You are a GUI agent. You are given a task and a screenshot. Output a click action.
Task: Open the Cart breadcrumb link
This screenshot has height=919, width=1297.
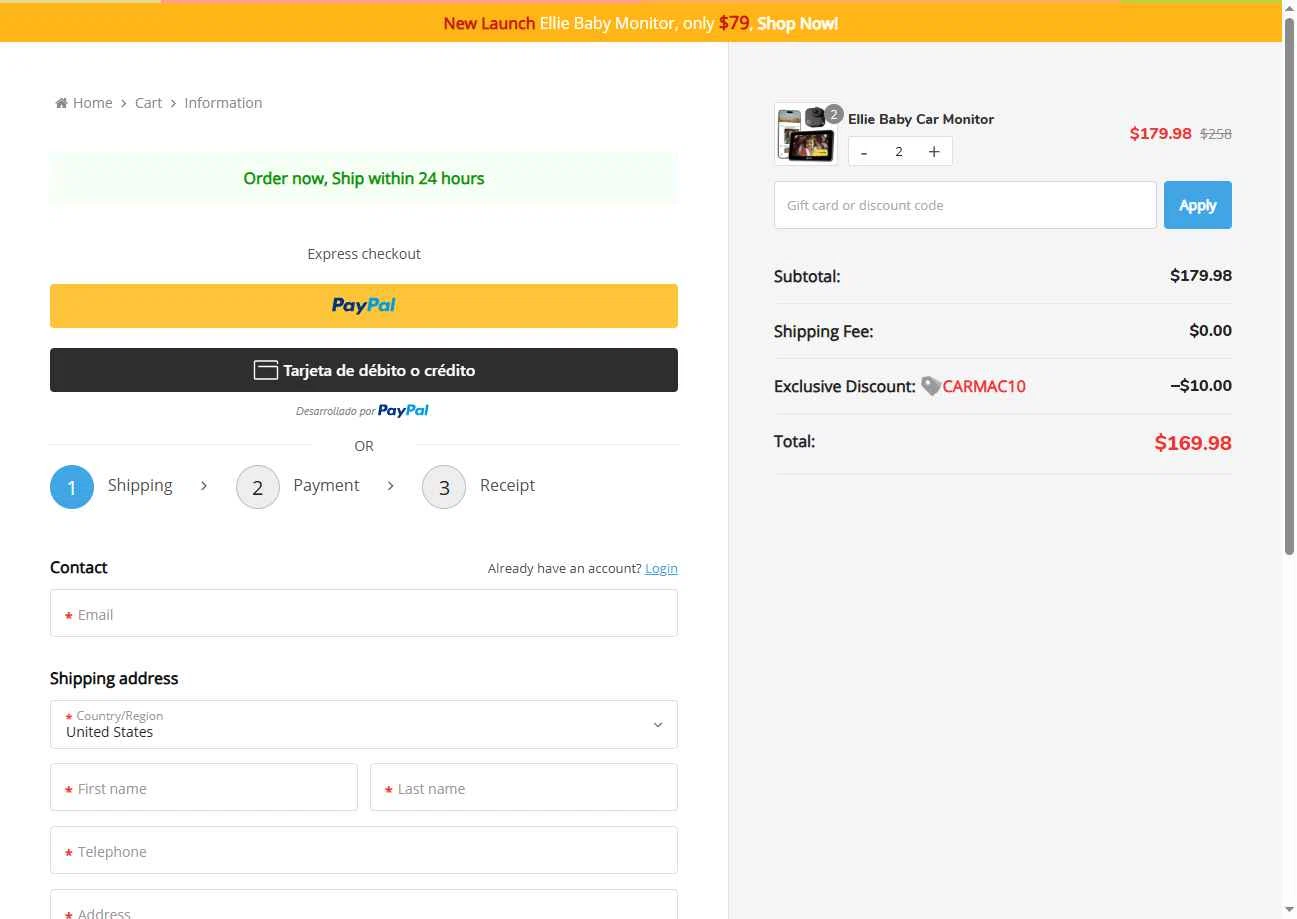[148, 103]
